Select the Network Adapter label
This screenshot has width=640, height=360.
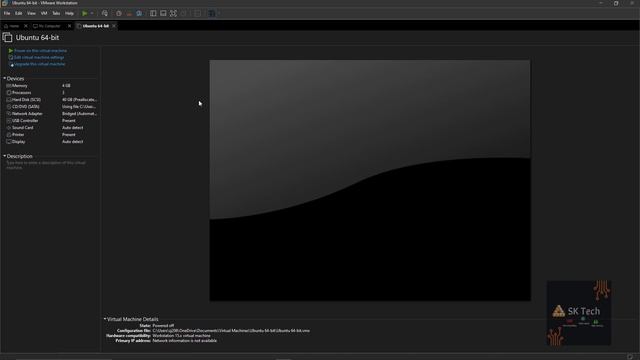tap(27, 113)
